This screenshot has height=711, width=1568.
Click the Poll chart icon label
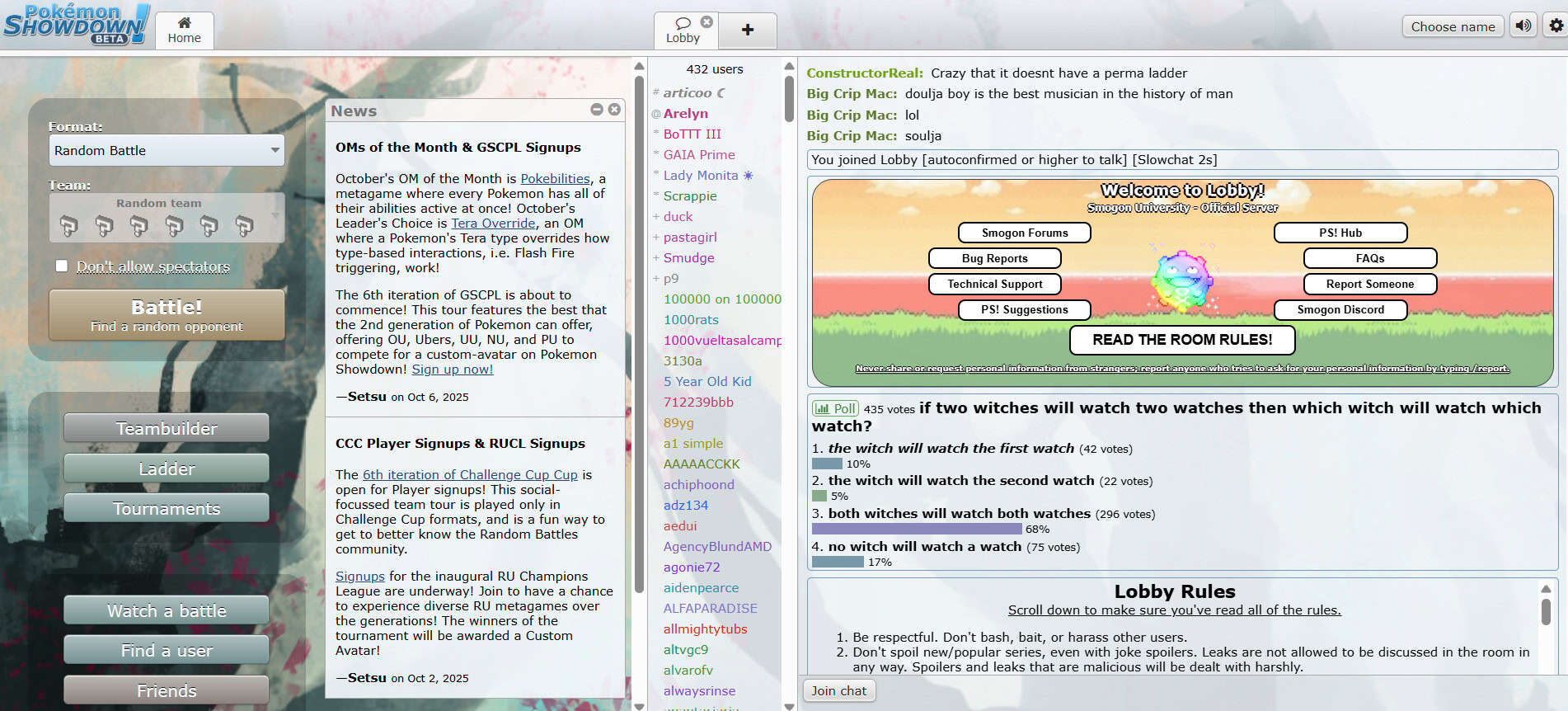click(x=835, y=408)
